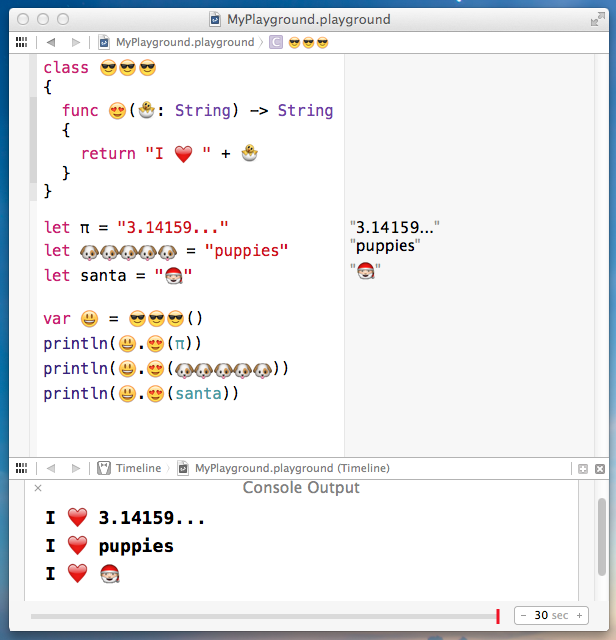616x640 pixels.
Task: Open related items grid in Timeline jump bar
Action: pyautogui.click(x=21, y=468)
